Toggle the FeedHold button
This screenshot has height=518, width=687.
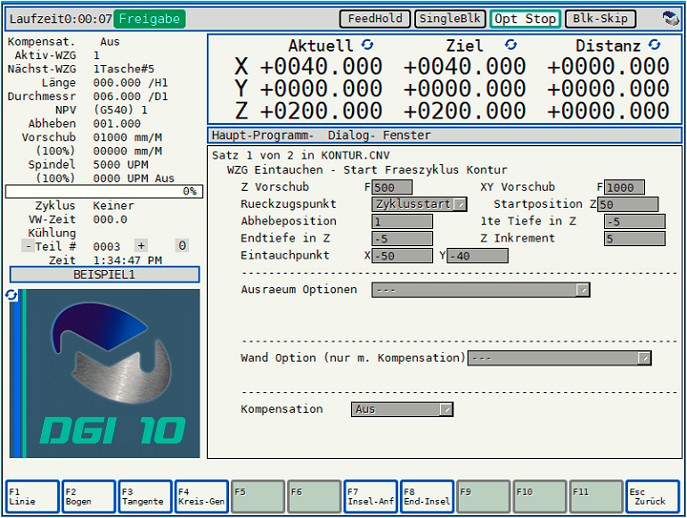[x=375, y=19]
